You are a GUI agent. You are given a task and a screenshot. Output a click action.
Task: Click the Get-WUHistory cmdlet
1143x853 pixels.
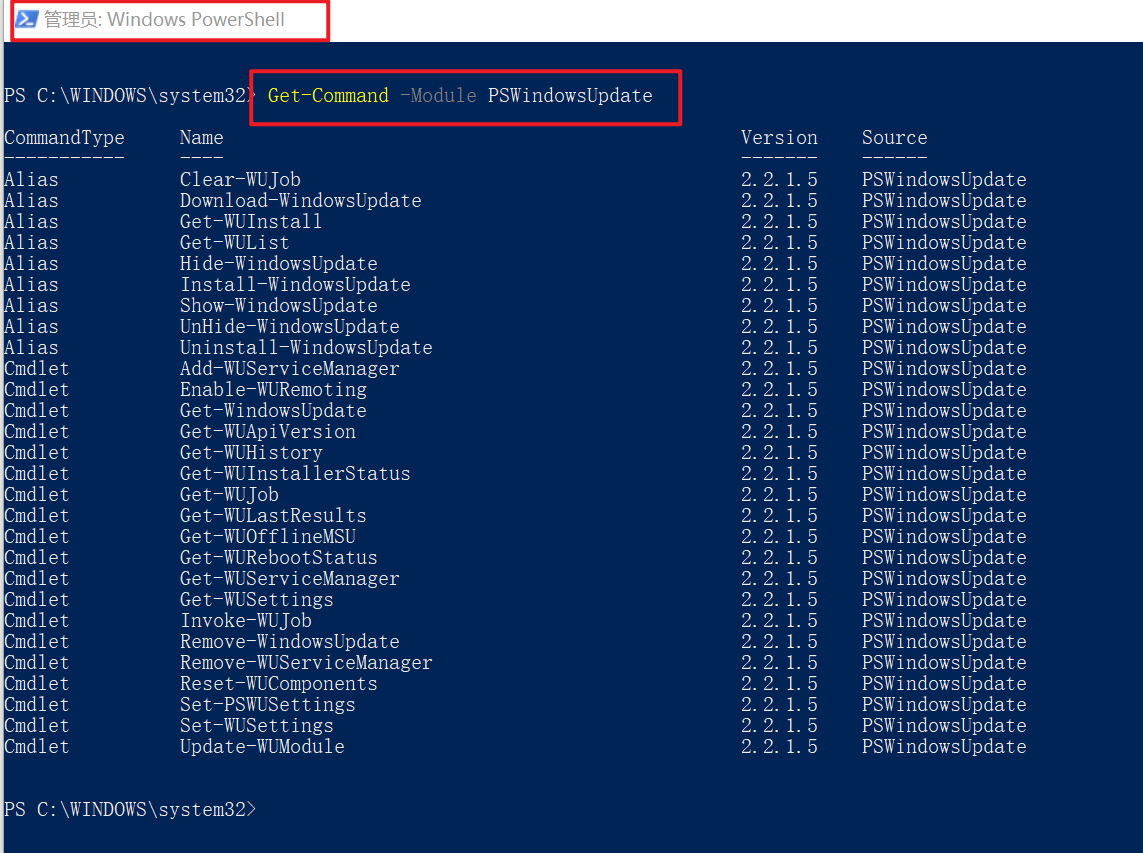pyautogui.click(x=251, y=453)
